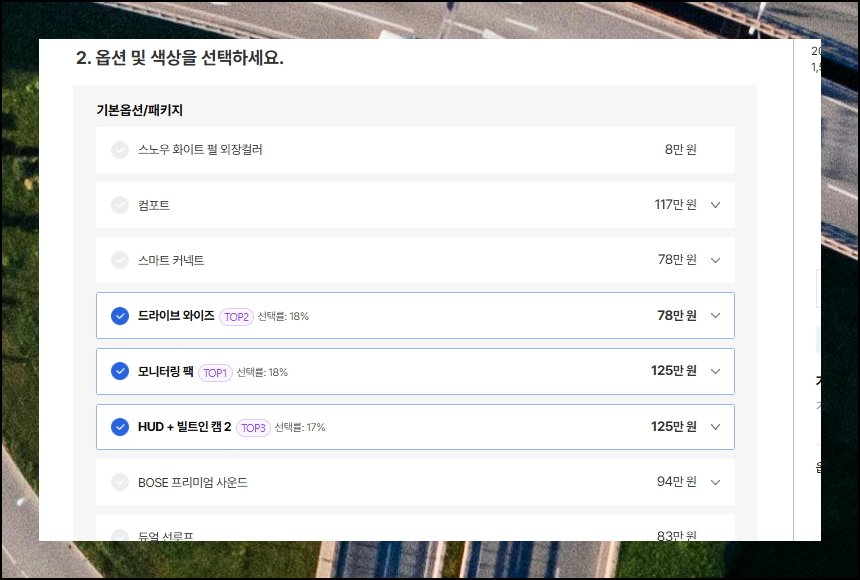Click the BOSE 프리미엄 사운드 label
The height and width of the screenshot is (580, 860).
[x=193, y=482]
